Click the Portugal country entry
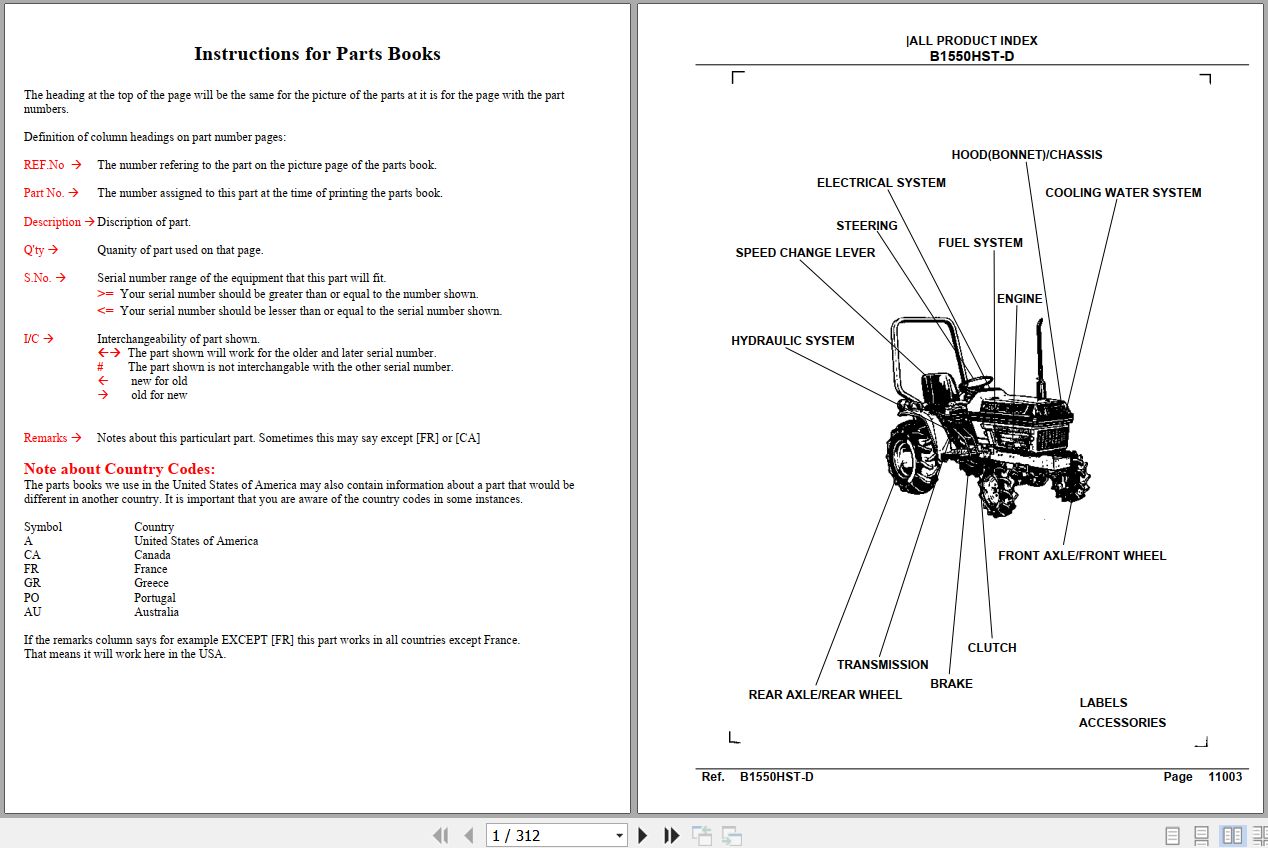The image size is (1268, 848). pyautogui.click(x=155, y=598)
